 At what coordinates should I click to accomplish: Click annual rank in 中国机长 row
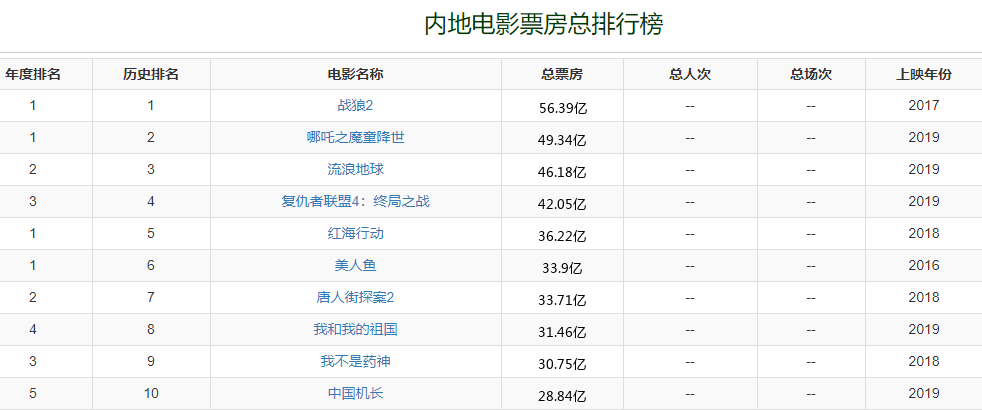click(x=33, y=393)
